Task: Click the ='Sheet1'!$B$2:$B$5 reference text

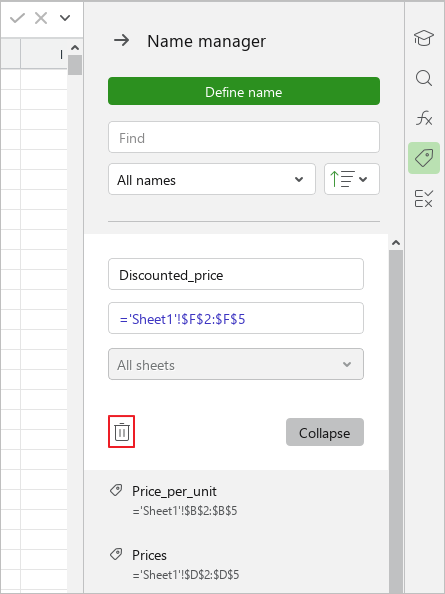Action: [185, 511]
